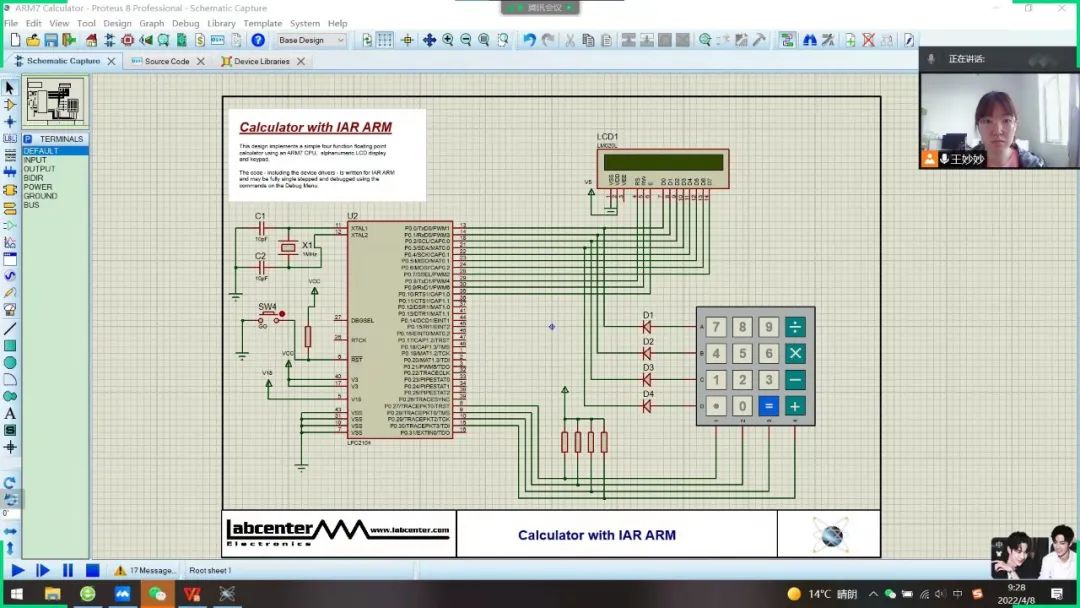Pick the 2D Graphics Box tool

(x=10, y=346)
